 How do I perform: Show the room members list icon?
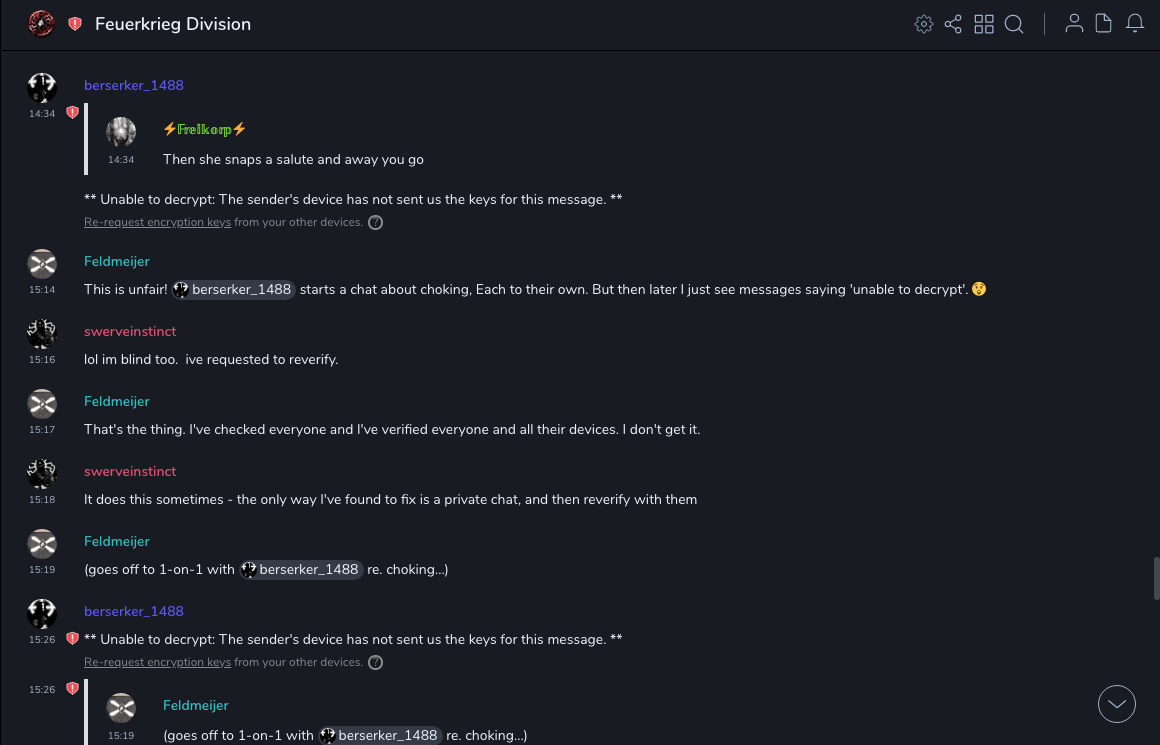[x=1074, y=24]
